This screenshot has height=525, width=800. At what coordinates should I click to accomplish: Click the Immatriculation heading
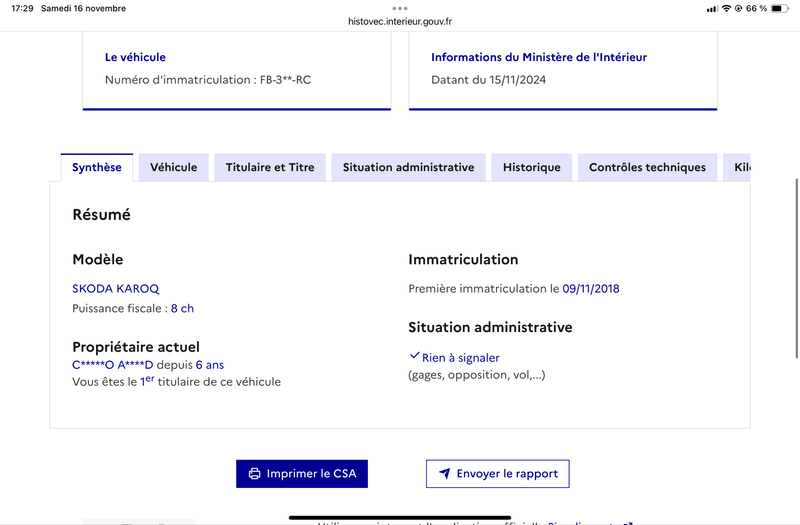(463, 259)
